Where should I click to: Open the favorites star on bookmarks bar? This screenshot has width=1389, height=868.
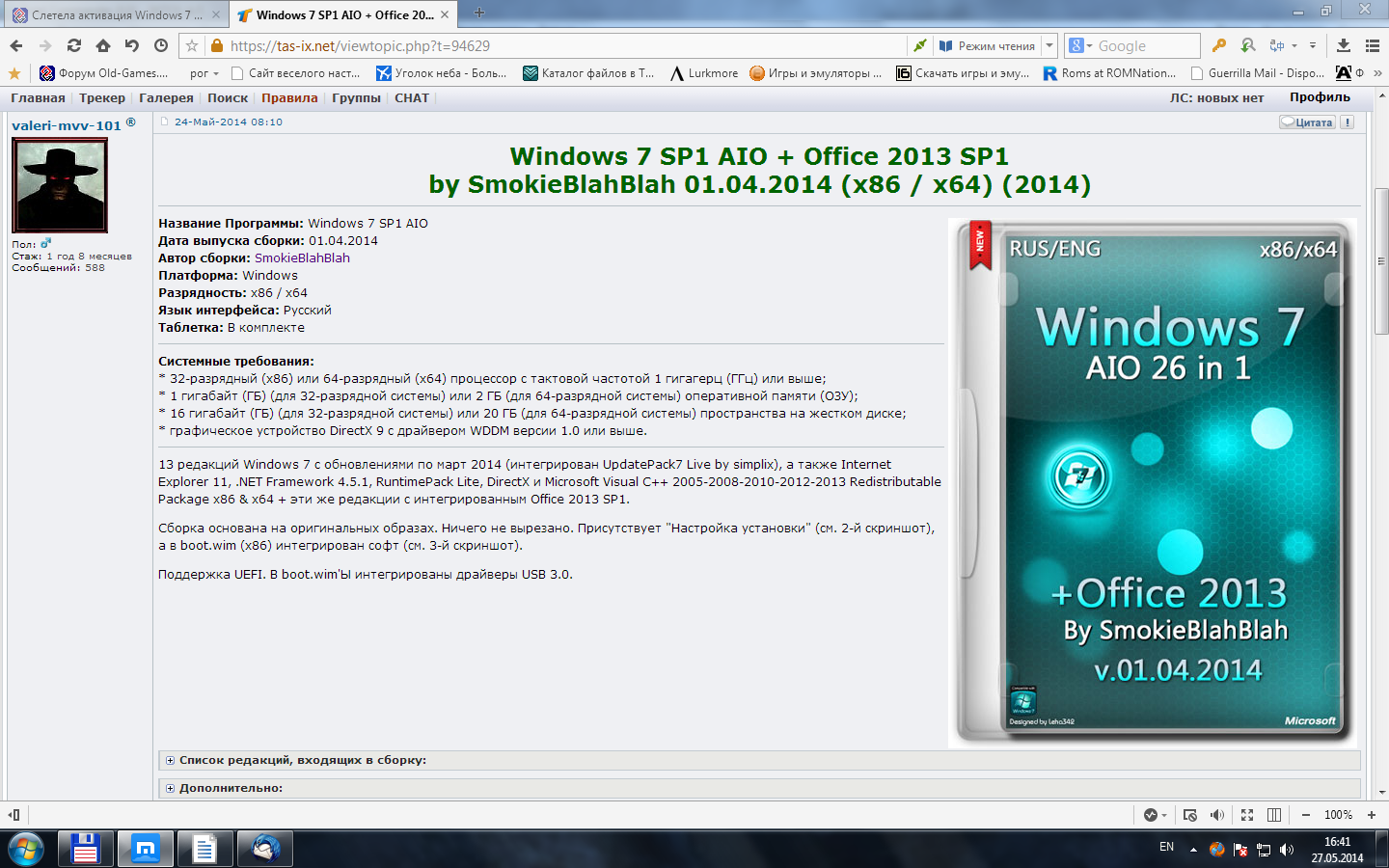pos(14,73)
